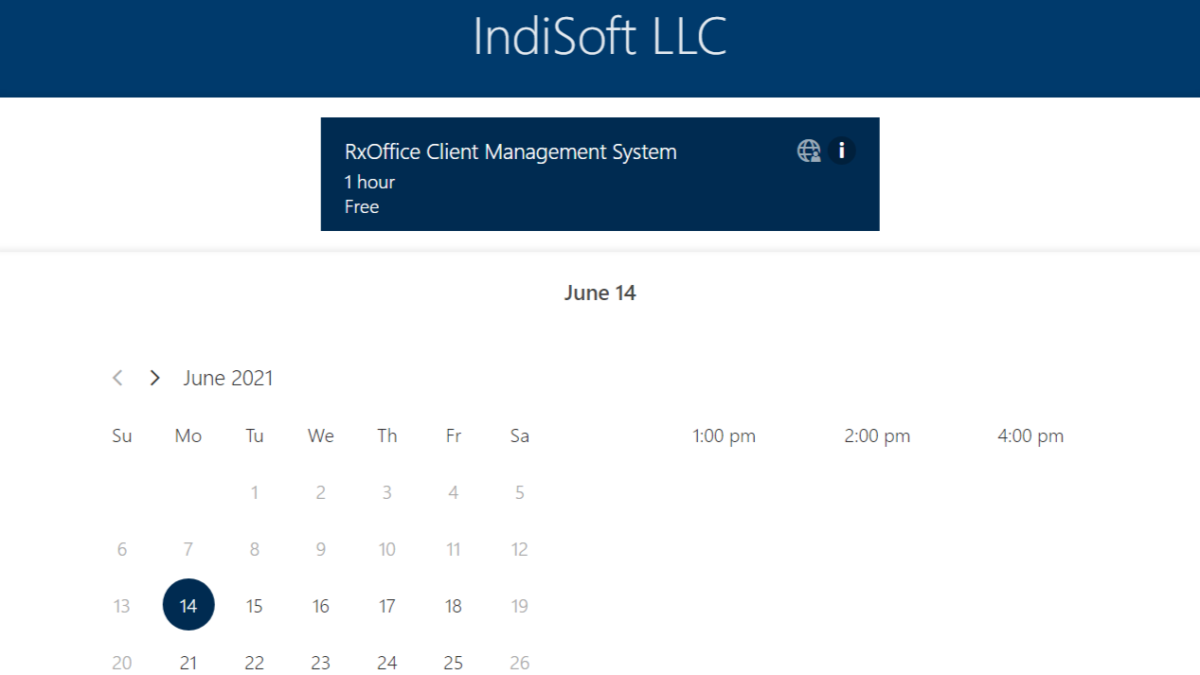The height and width of the screenshot is (675, 1200).
Task: Click the service information icon
Action: [x=842, y=151]
